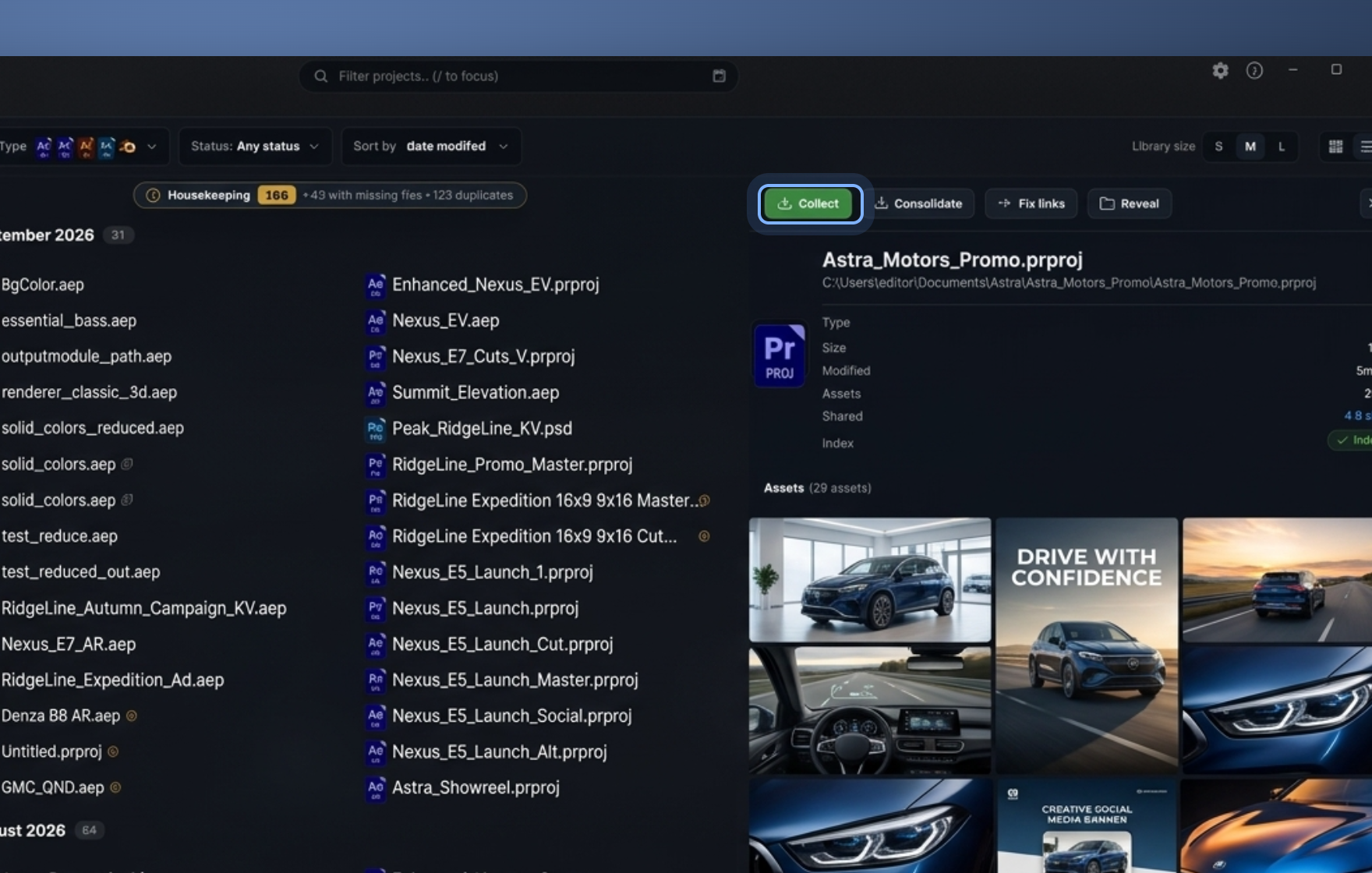
Task: Click the file icon beside Nexus_E5_Launch_Alt.prproj
Action: point(375,751)
